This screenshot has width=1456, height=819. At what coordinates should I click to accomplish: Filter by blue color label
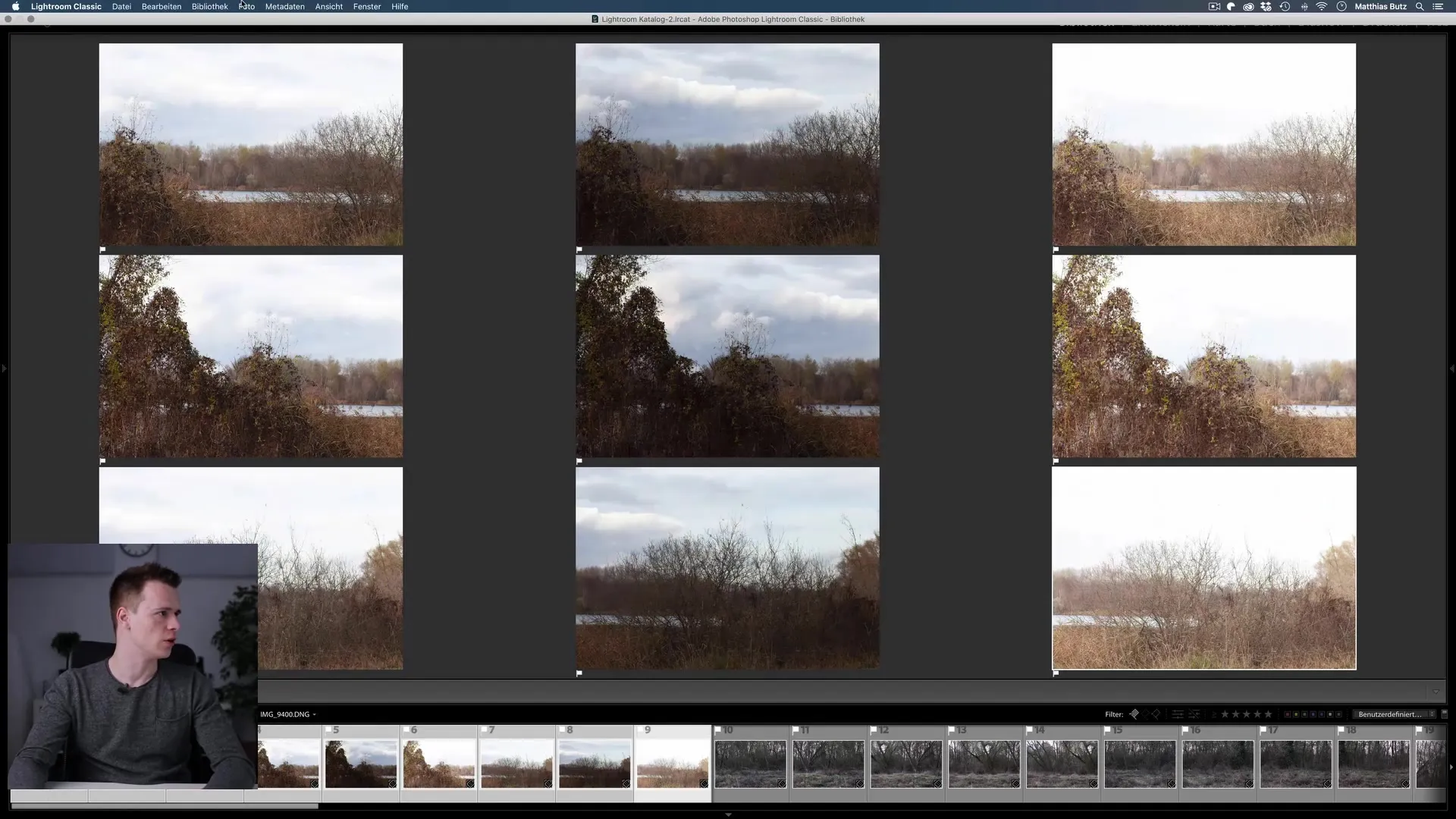[1313, 714]
